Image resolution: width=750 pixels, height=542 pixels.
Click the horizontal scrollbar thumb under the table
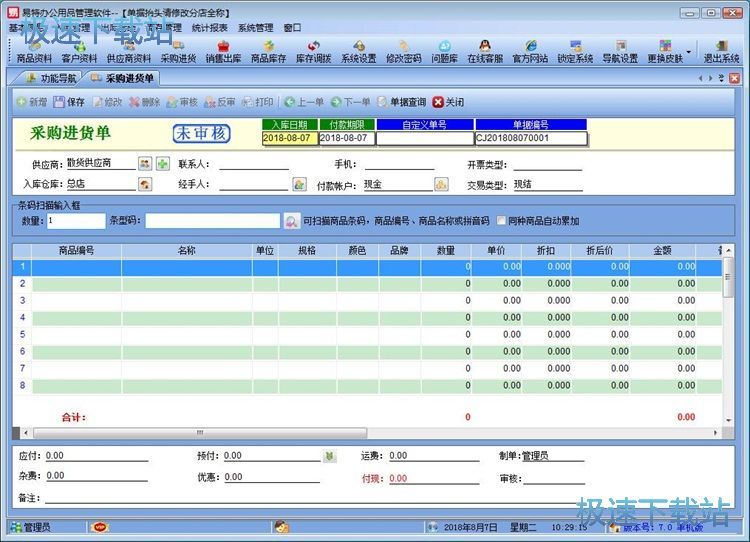tap(200, 433)
